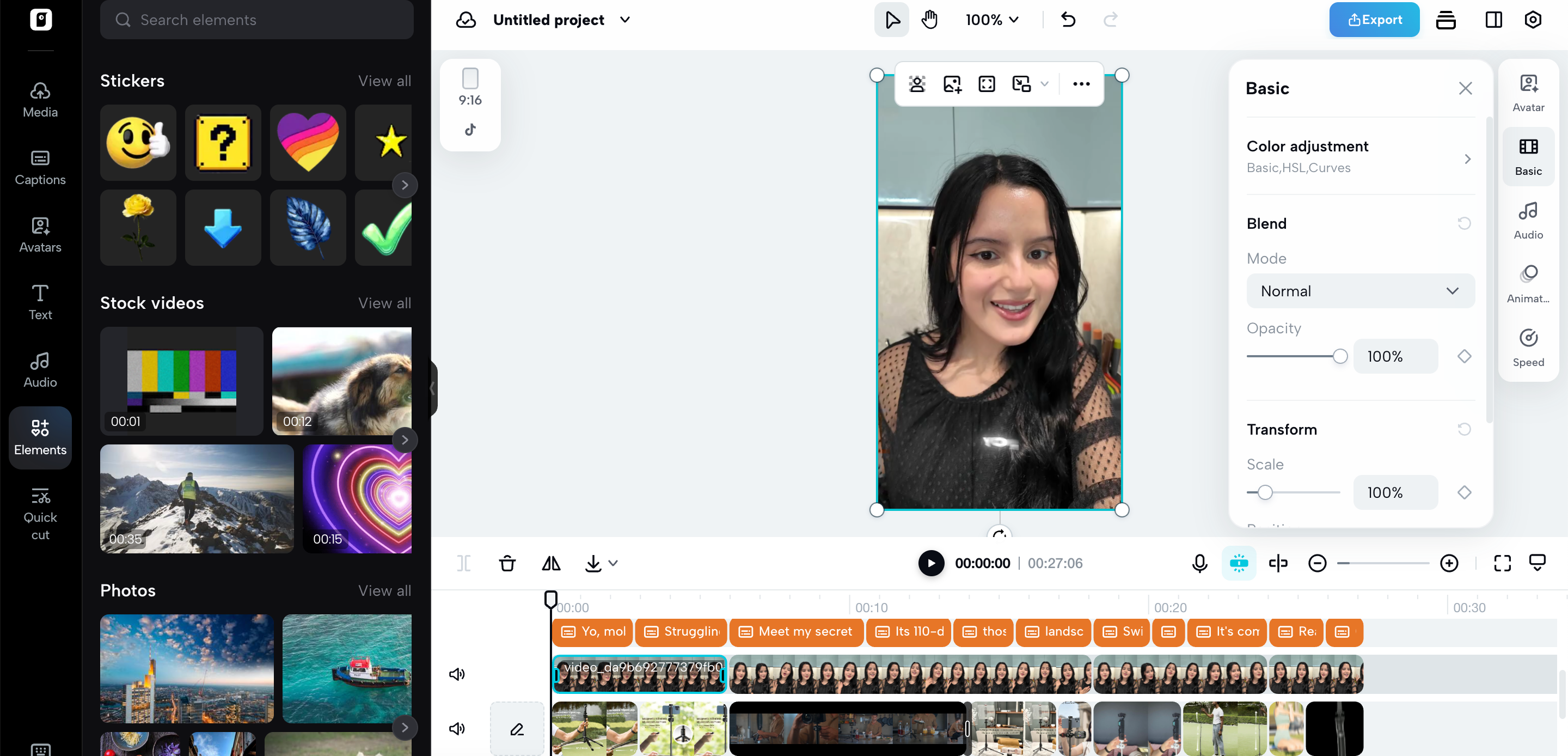
Task: Expand the 100% zoom level dropdown
Action: (992, 20)
